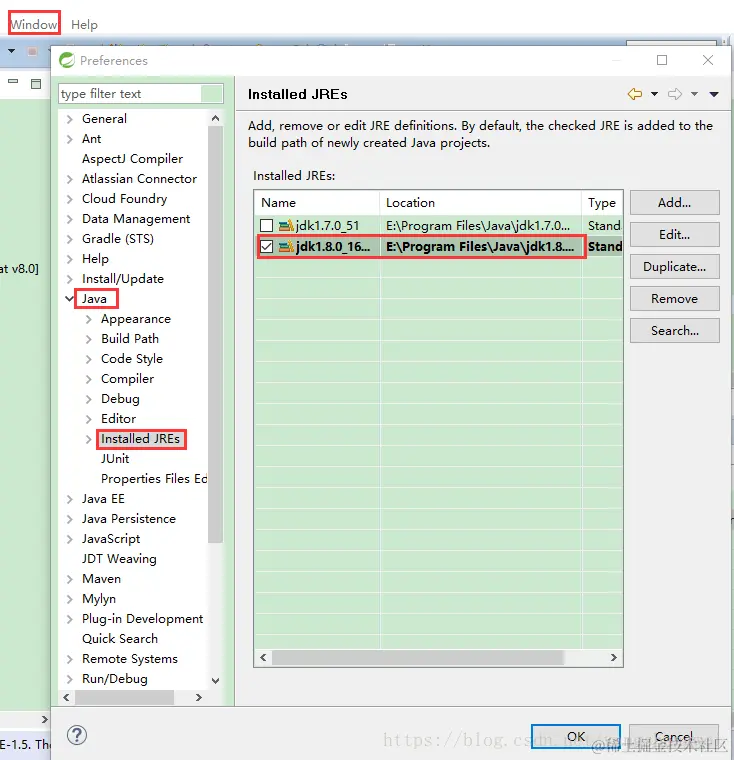Expand the Ant tree node
Viewport: 734px width, 760px height.
[x=70, y=139]
